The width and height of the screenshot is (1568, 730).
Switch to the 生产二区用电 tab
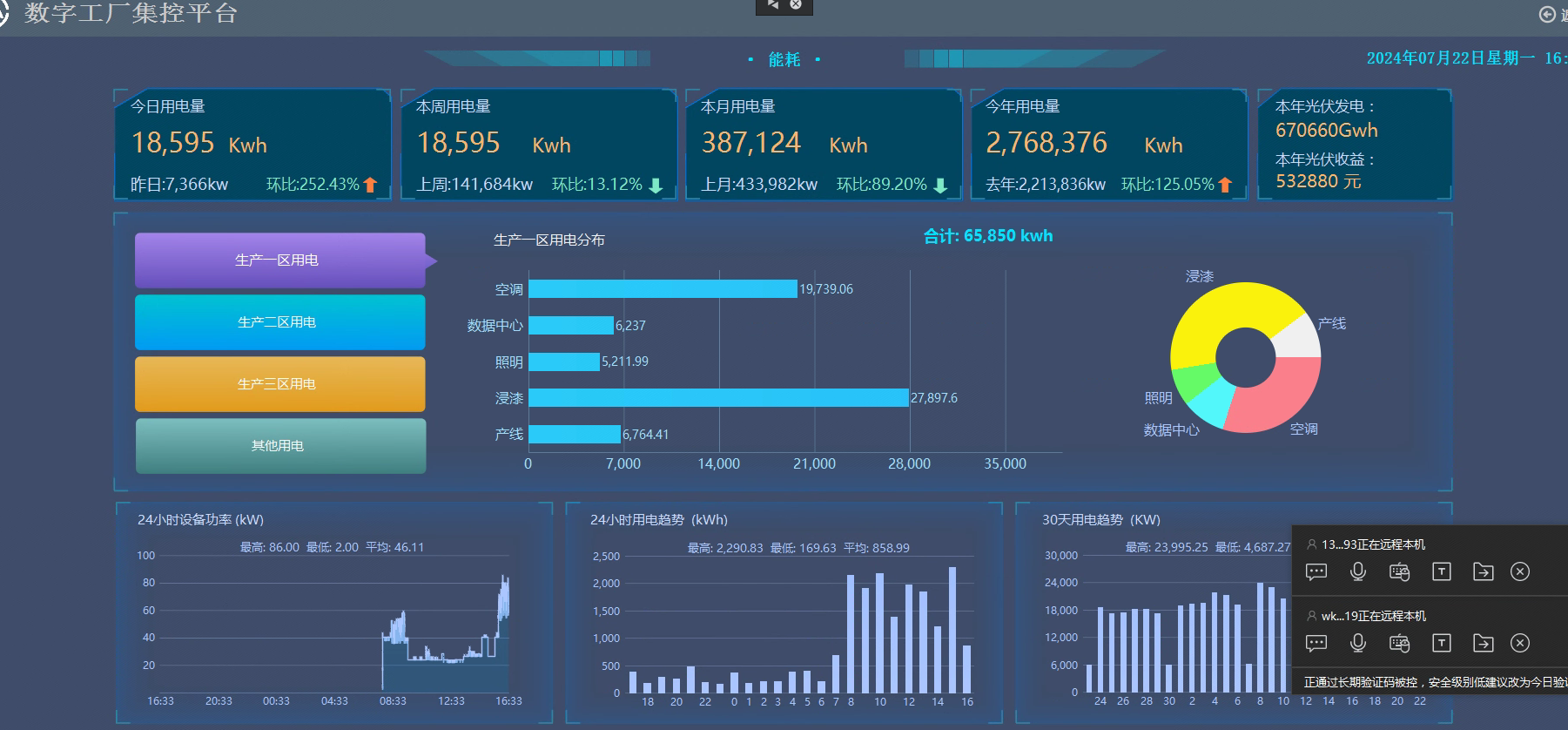[279, 322]
